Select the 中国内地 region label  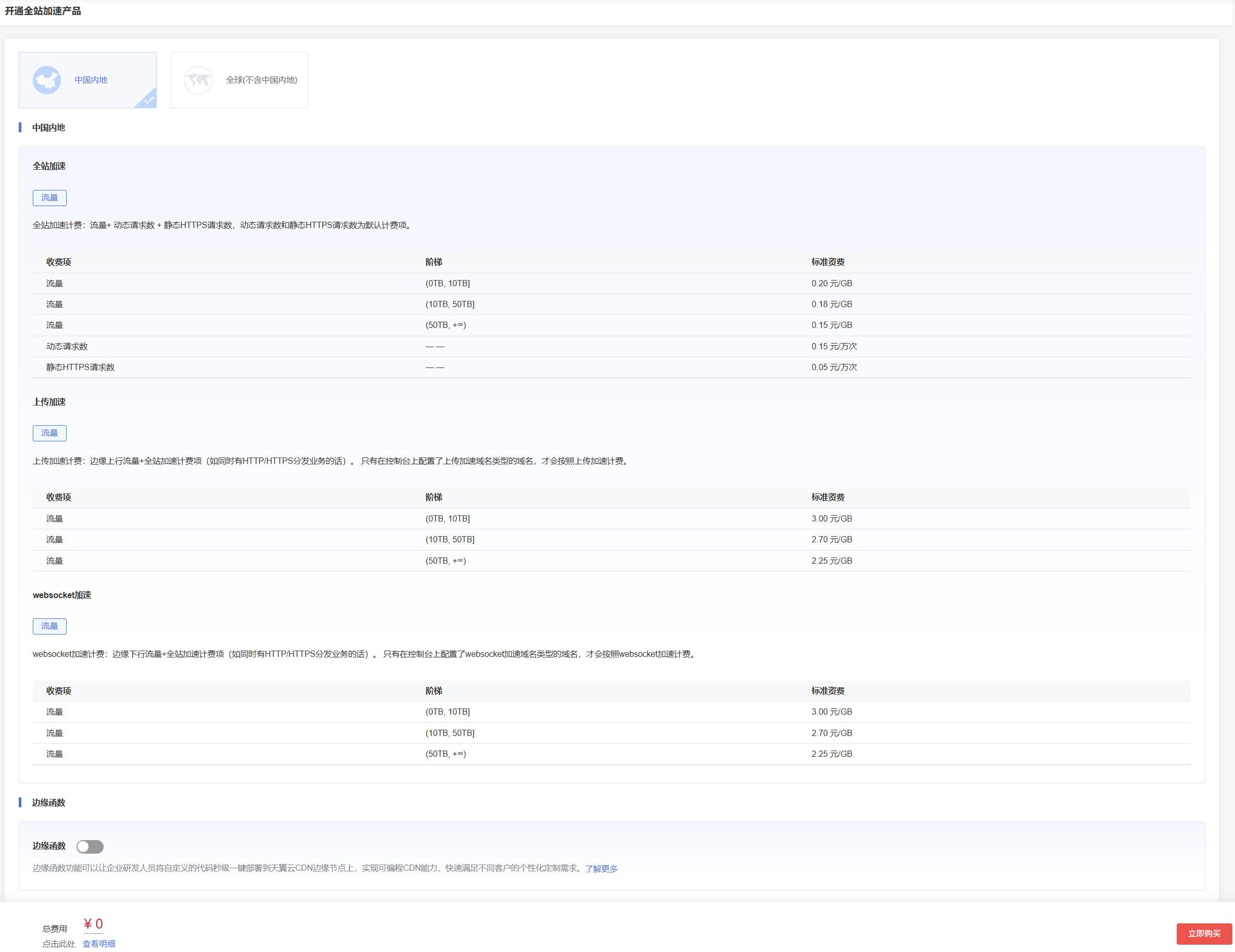click(91, 80)
